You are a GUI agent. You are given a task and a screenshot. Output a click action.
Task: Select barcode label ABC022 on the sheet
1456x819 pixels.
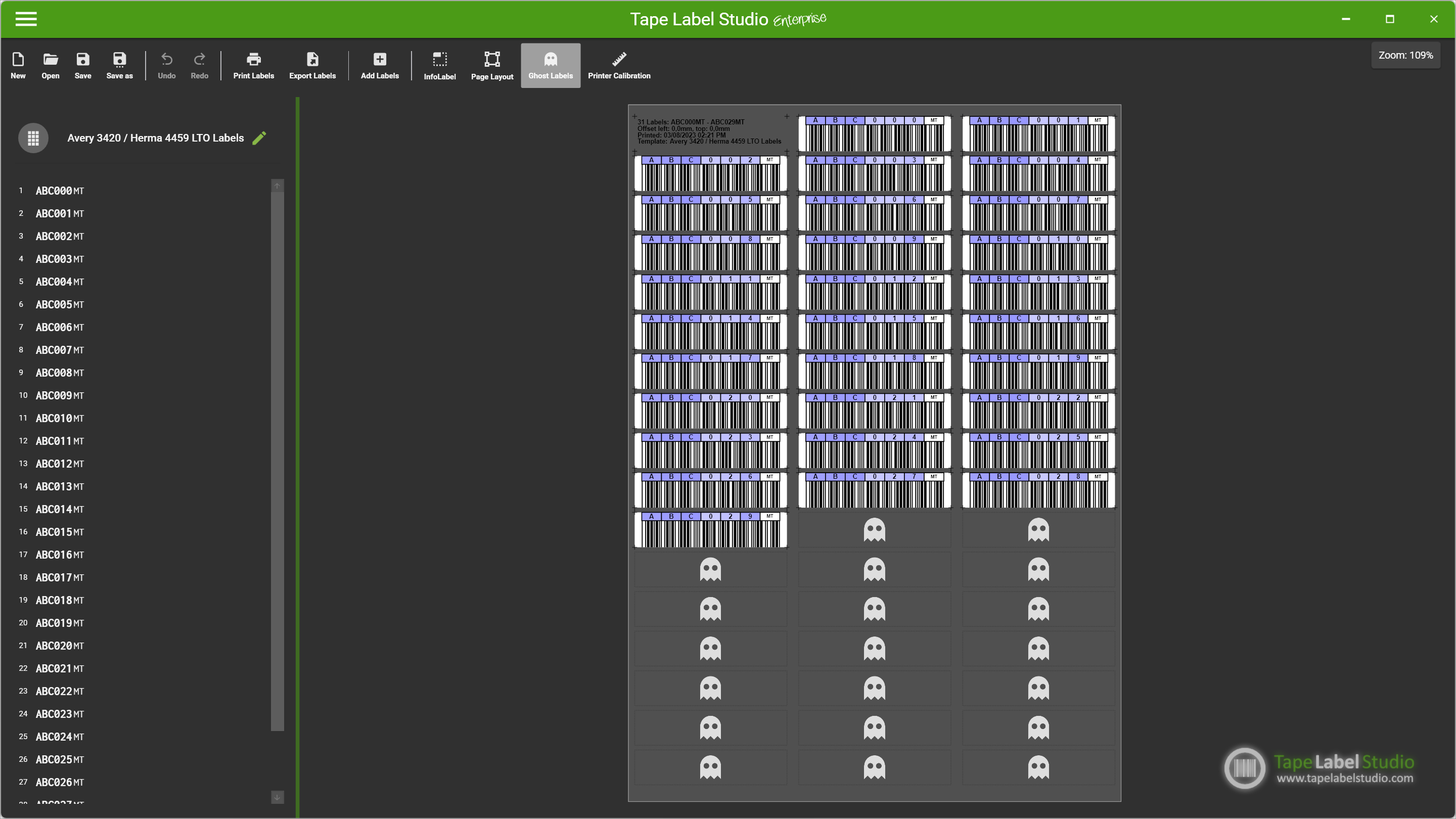pos(1038,411)
